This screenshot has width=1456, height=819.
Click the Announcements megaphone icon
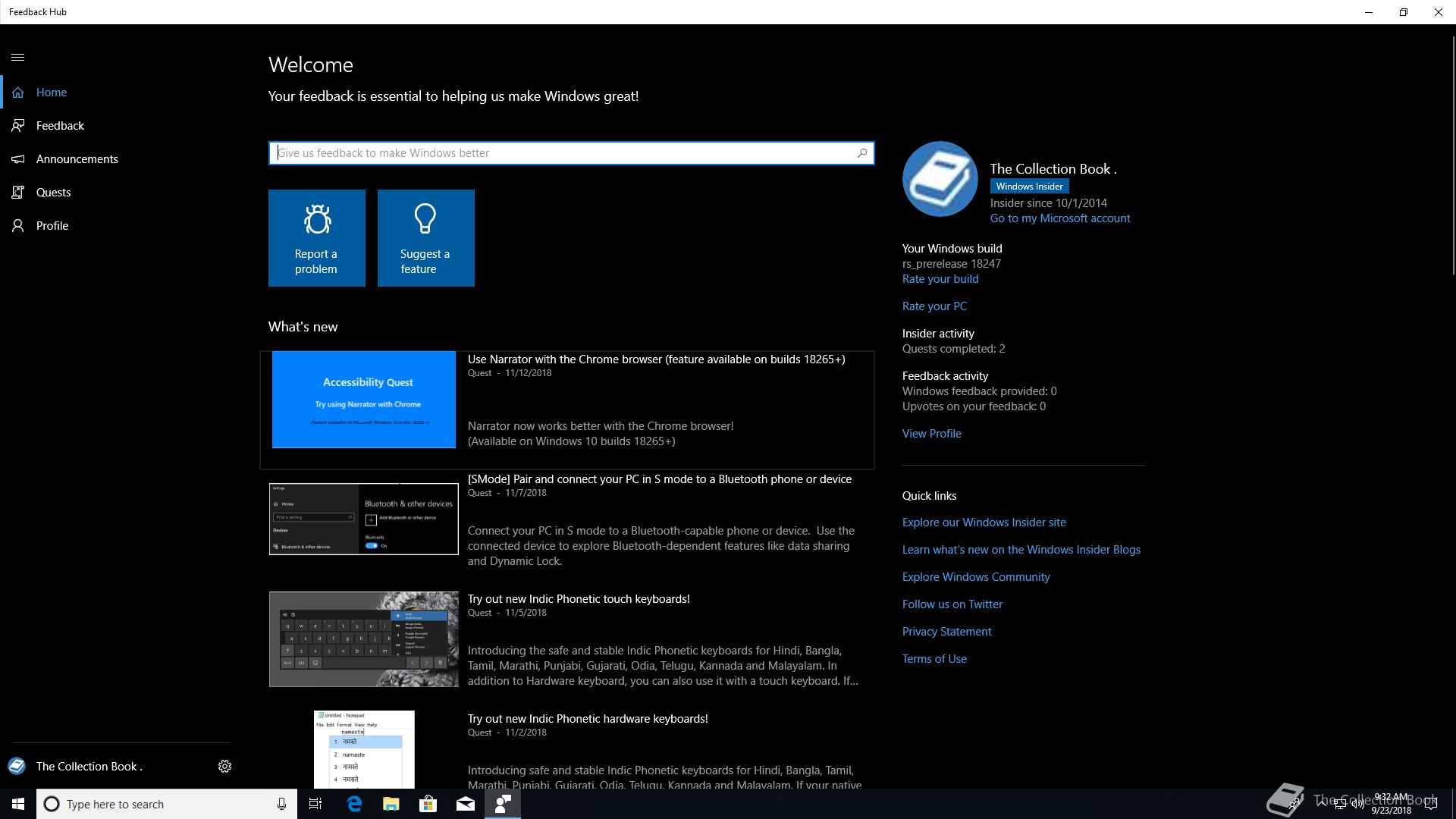pyautogui.click(x=18, y=159)
